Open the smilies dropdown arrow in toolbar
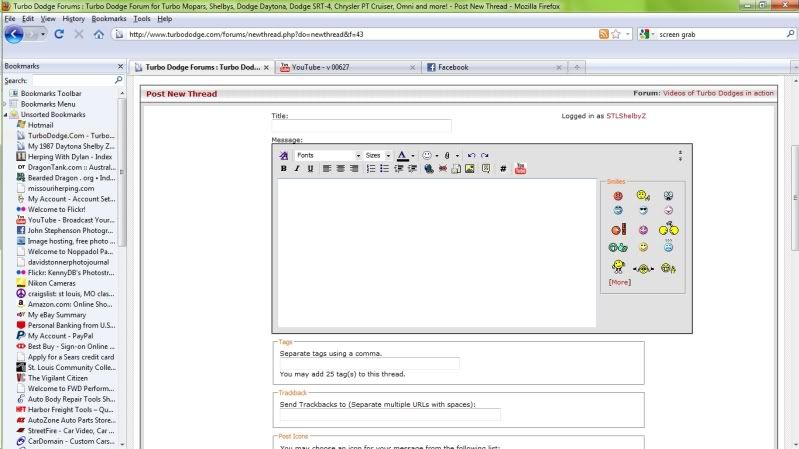Viewport: 799px width, 449px height. [437, 156]
